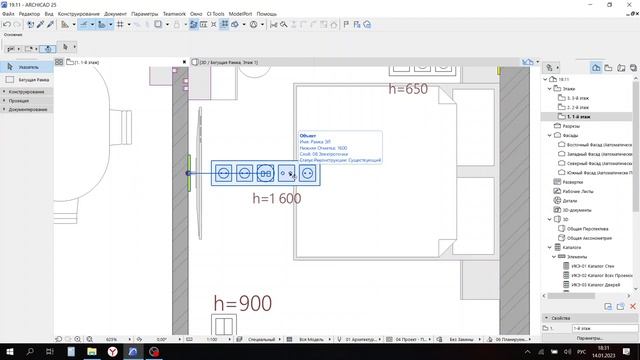Screen dimensions: 640x360
Task: Open the 3D view dropdown arrow
Action: 244,24
